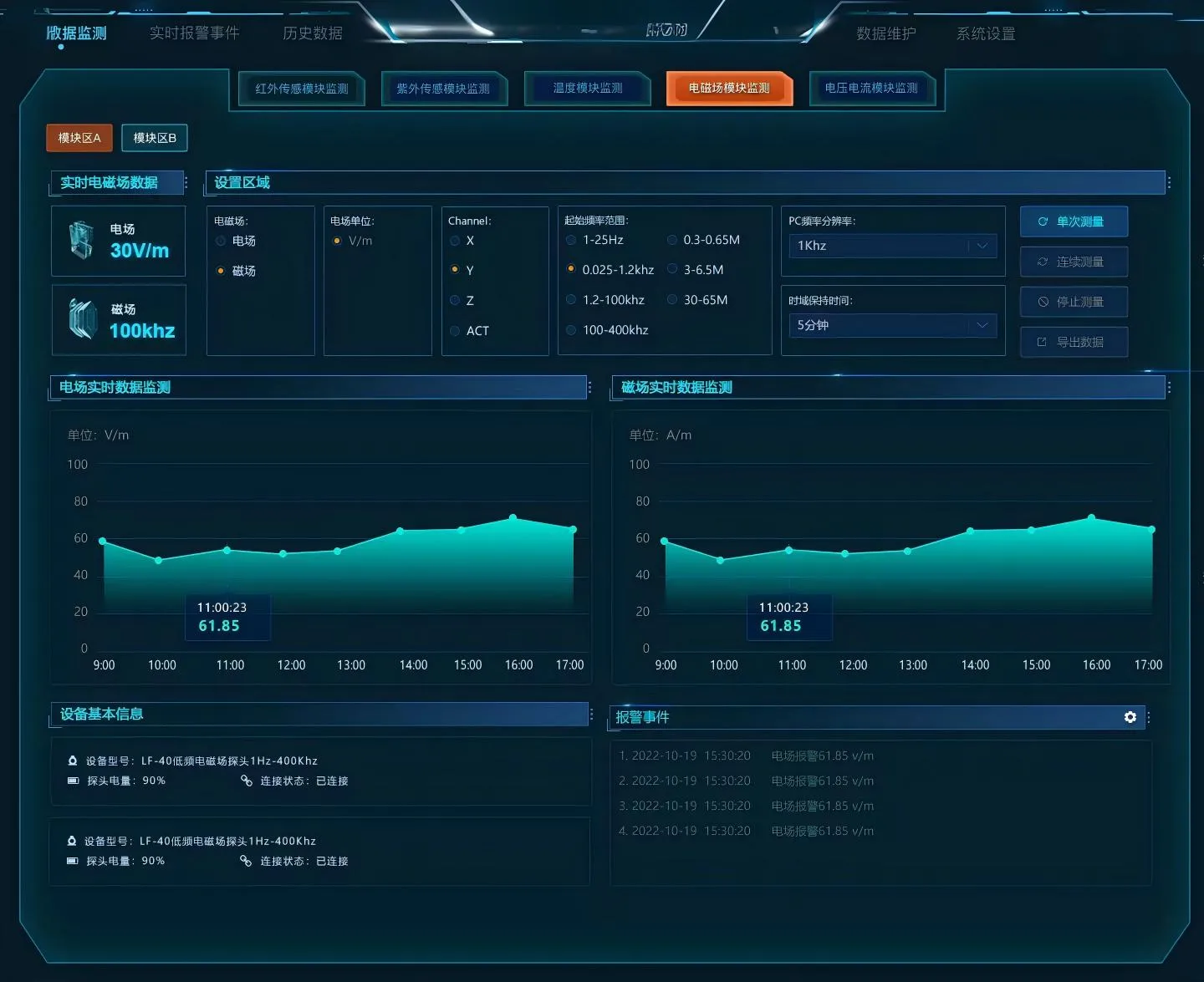Image resolution: width=1204 pixels, height=982 pixels.
Task: Select 3-6.5M frequency range
Action: pos(672,269)
